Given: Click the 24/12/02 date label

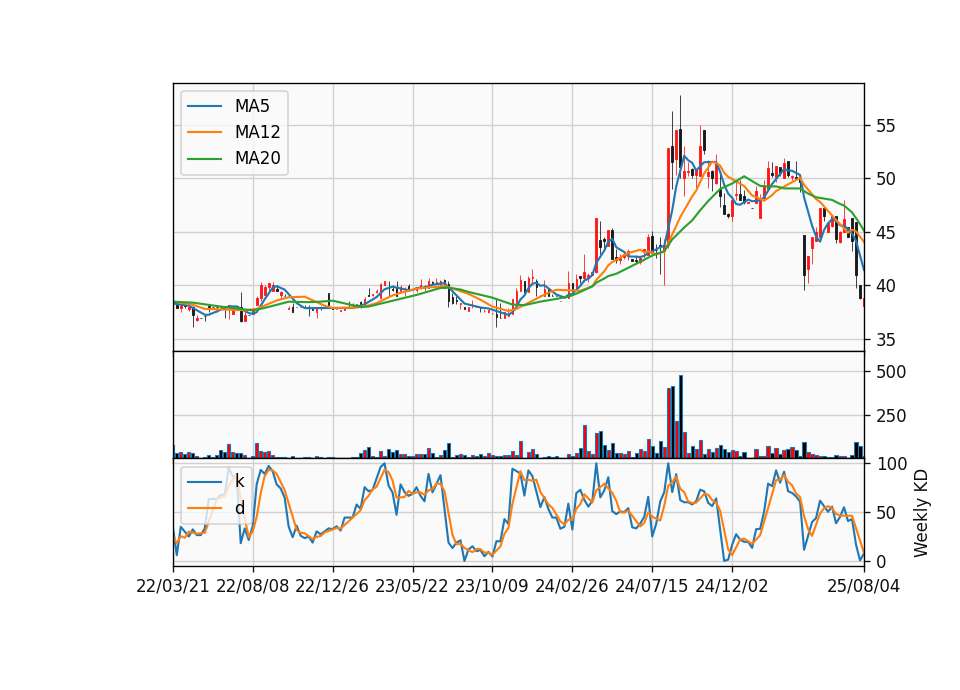Looking at the screenshot, I should click(x=732, y=586).
